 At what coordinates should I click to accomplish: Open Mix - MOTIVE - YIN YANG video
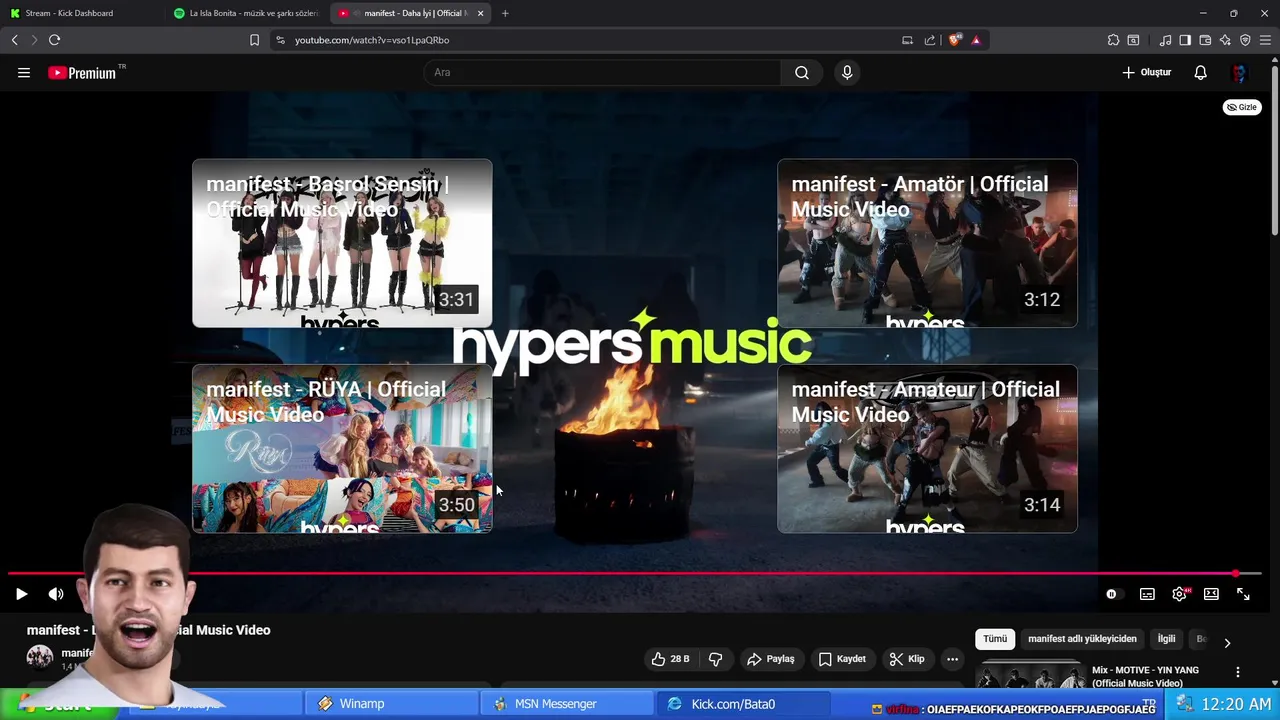click(x=1145, y=676)
